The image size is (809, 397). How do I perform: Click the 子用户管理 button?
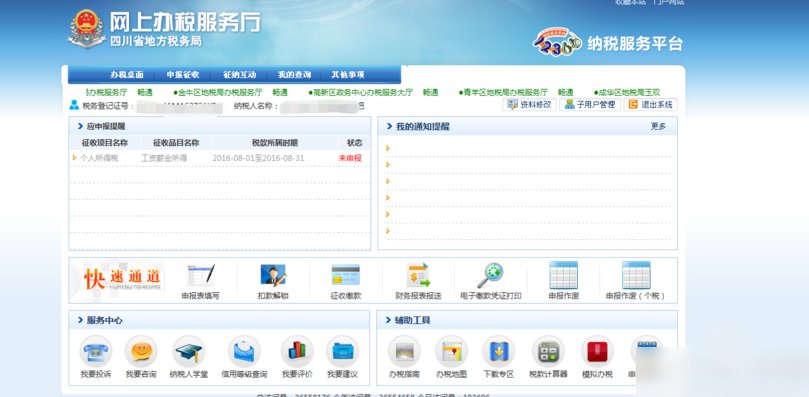[590, 104]
